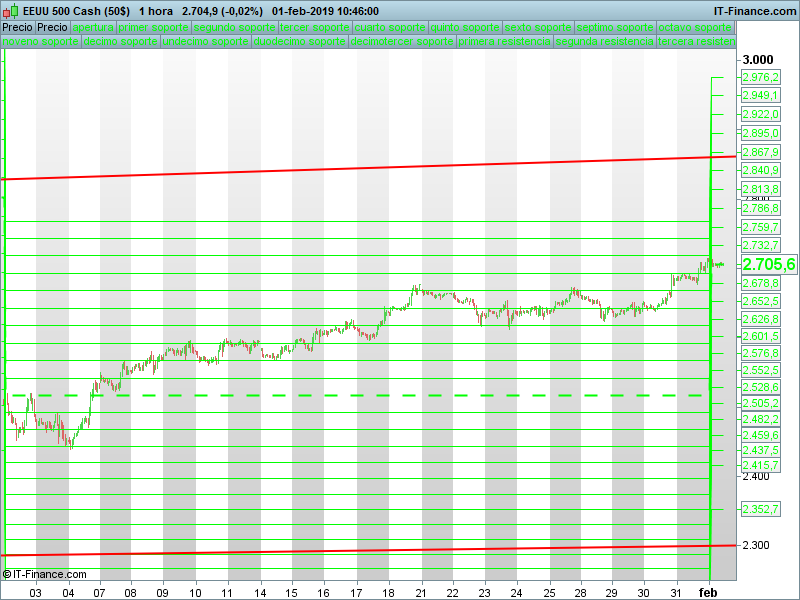Switch to the 'segundo soporte' tab
The width and height of the screenshot is (800, 600).
[234, 27]
